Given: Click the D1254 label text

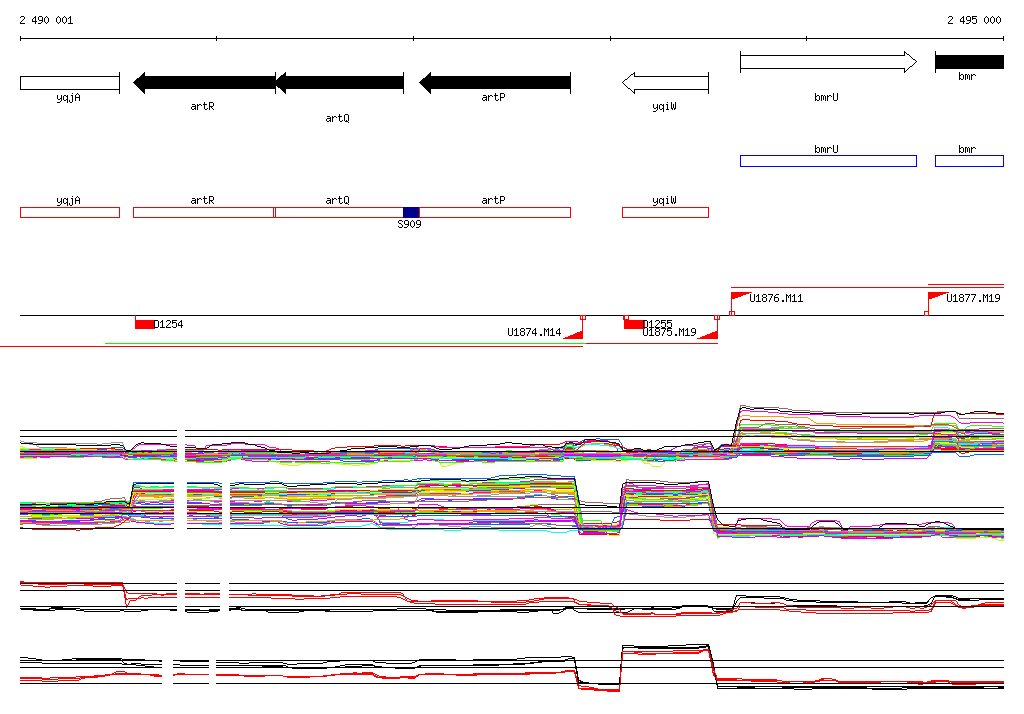Looking at the screenshot, I should coord(168,324).
